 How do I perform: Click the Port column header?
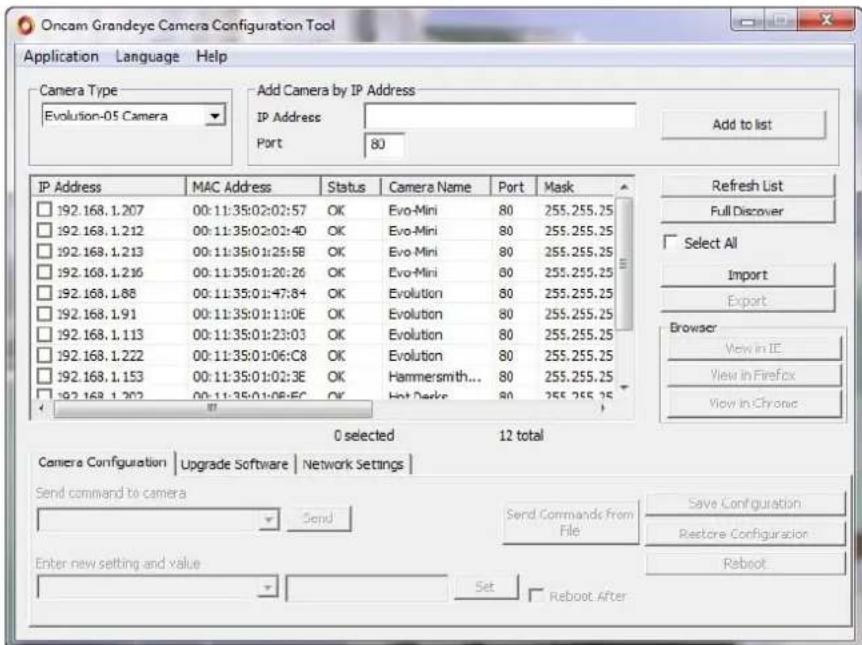[513, 187]
